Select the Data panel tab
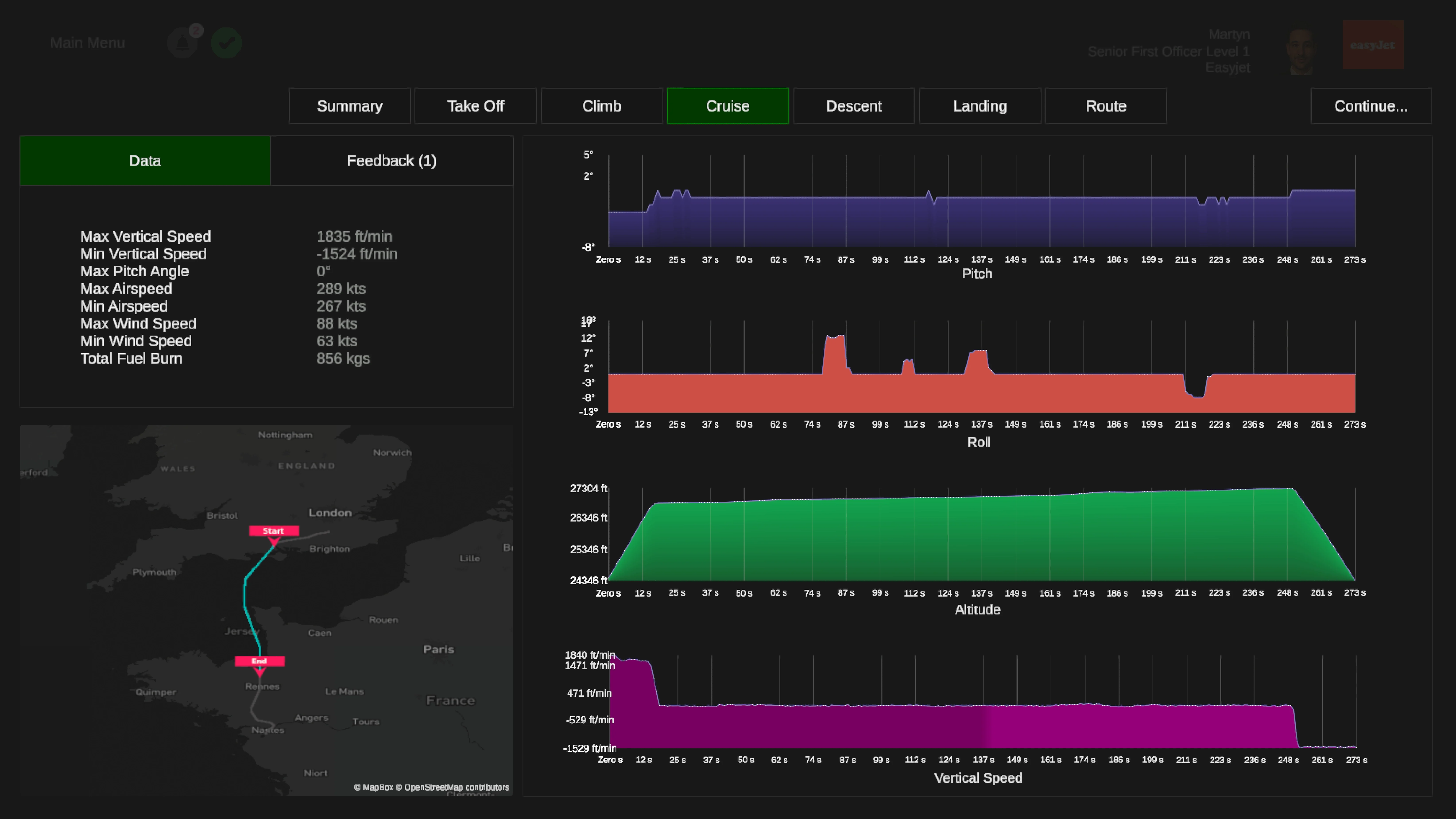Image resolution: width=1456 pixels, height=819 pixels. (145, 160)
